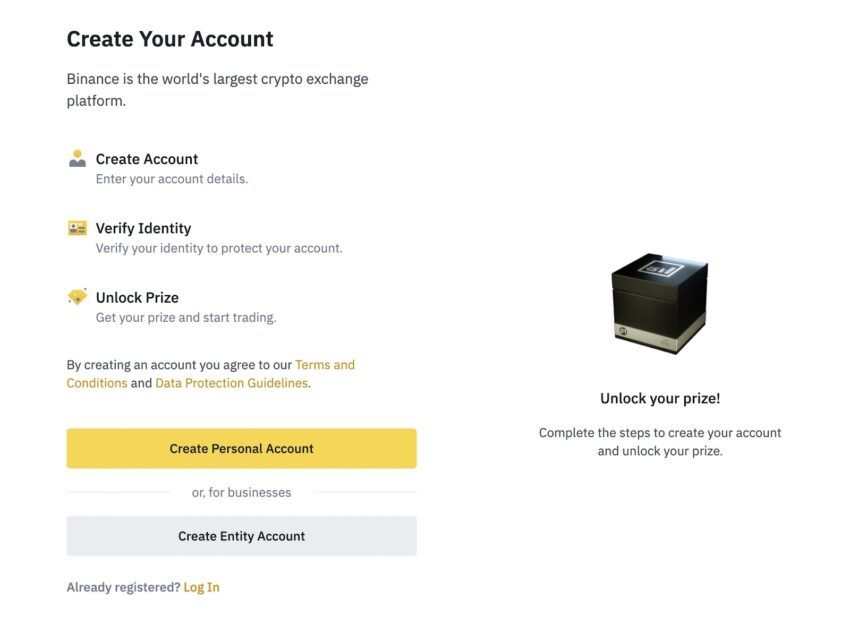Select the Verify Identity step title

click(x=144, y=228)
